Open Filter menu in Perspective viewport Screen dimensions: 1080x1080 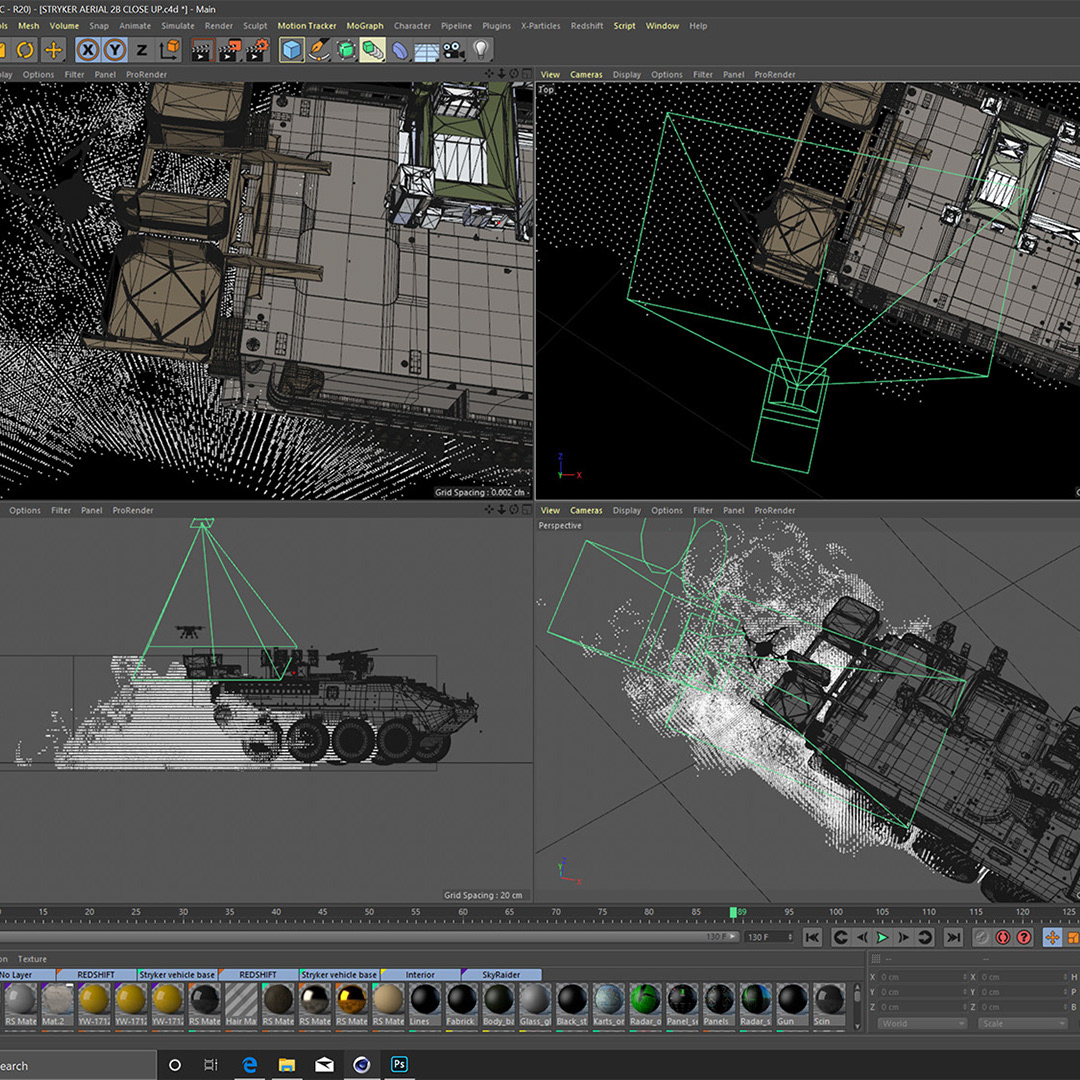point(703,510)
